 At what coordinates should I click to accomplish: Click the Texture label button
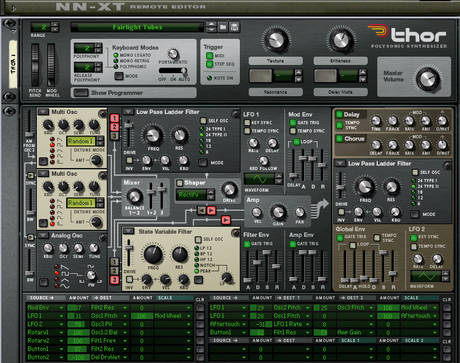tap(276, 61)
